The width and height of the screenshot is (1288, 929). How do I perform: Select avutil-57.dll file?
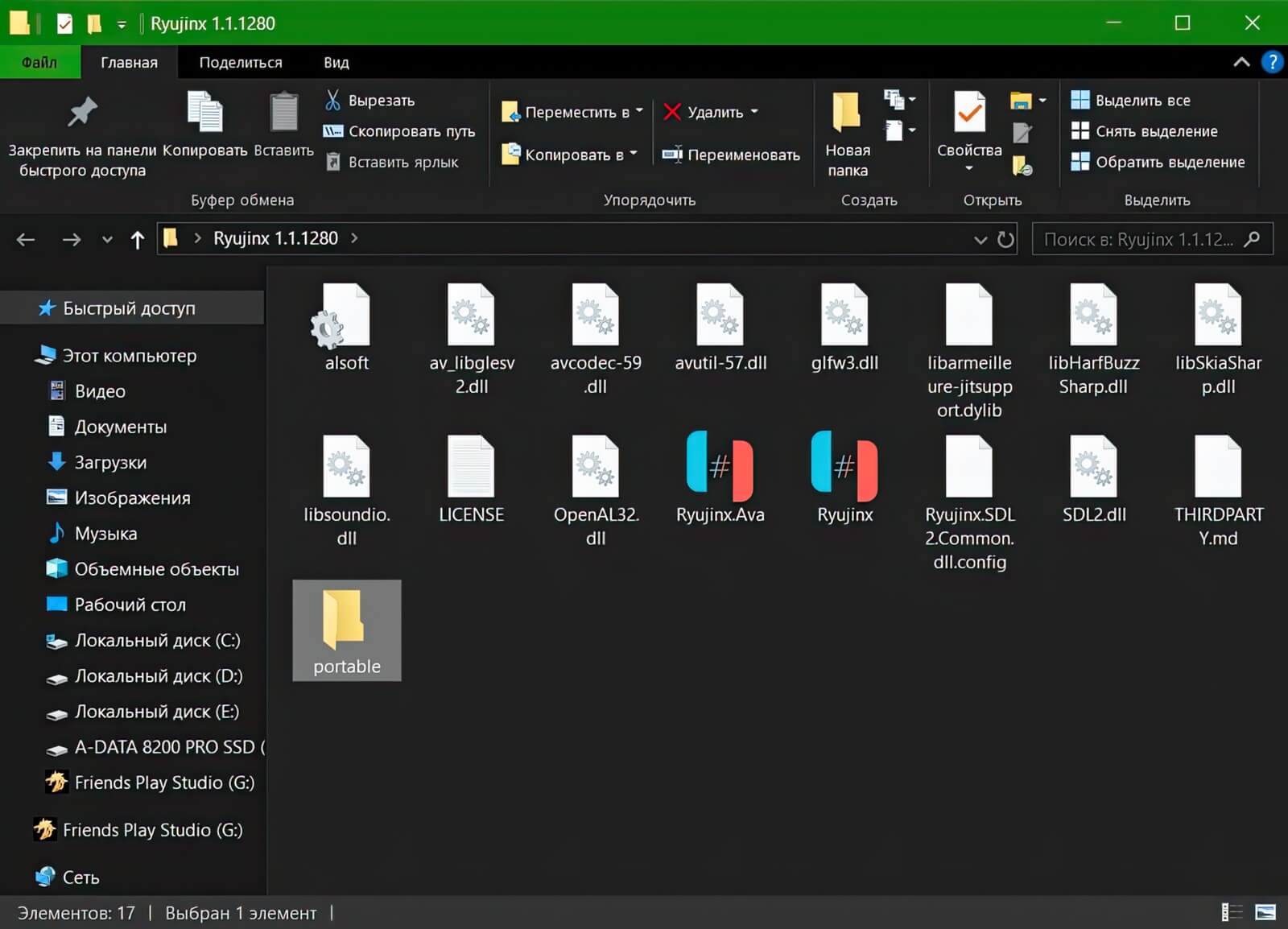pos(720,327)
